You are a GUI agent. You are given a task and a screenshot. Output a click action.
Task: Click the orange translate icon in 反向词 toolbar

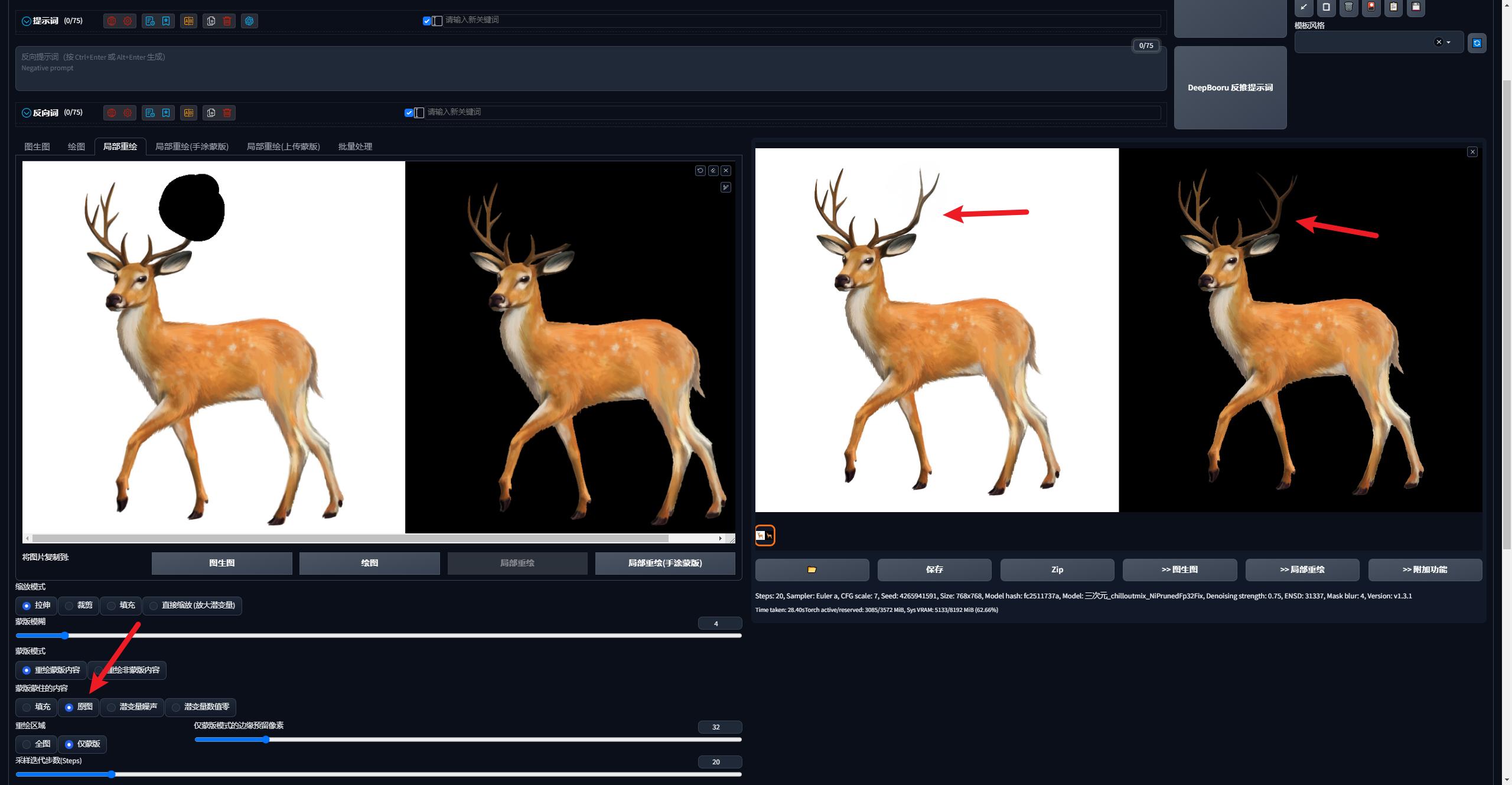188,113
